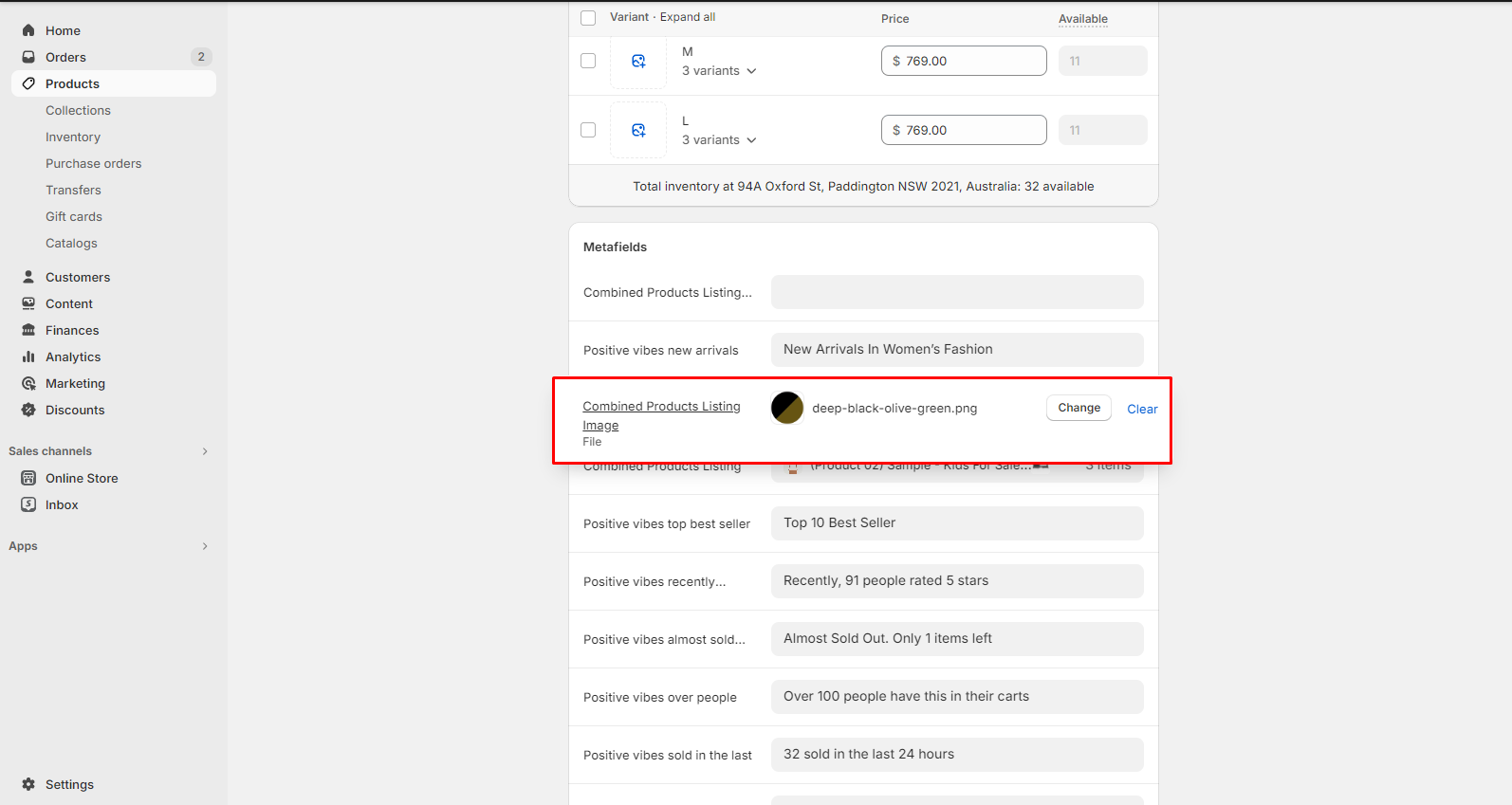The width and height of the screenshot is (1512, 805).
Task: Click the Settings gear icon
Action: click(28, 784)
